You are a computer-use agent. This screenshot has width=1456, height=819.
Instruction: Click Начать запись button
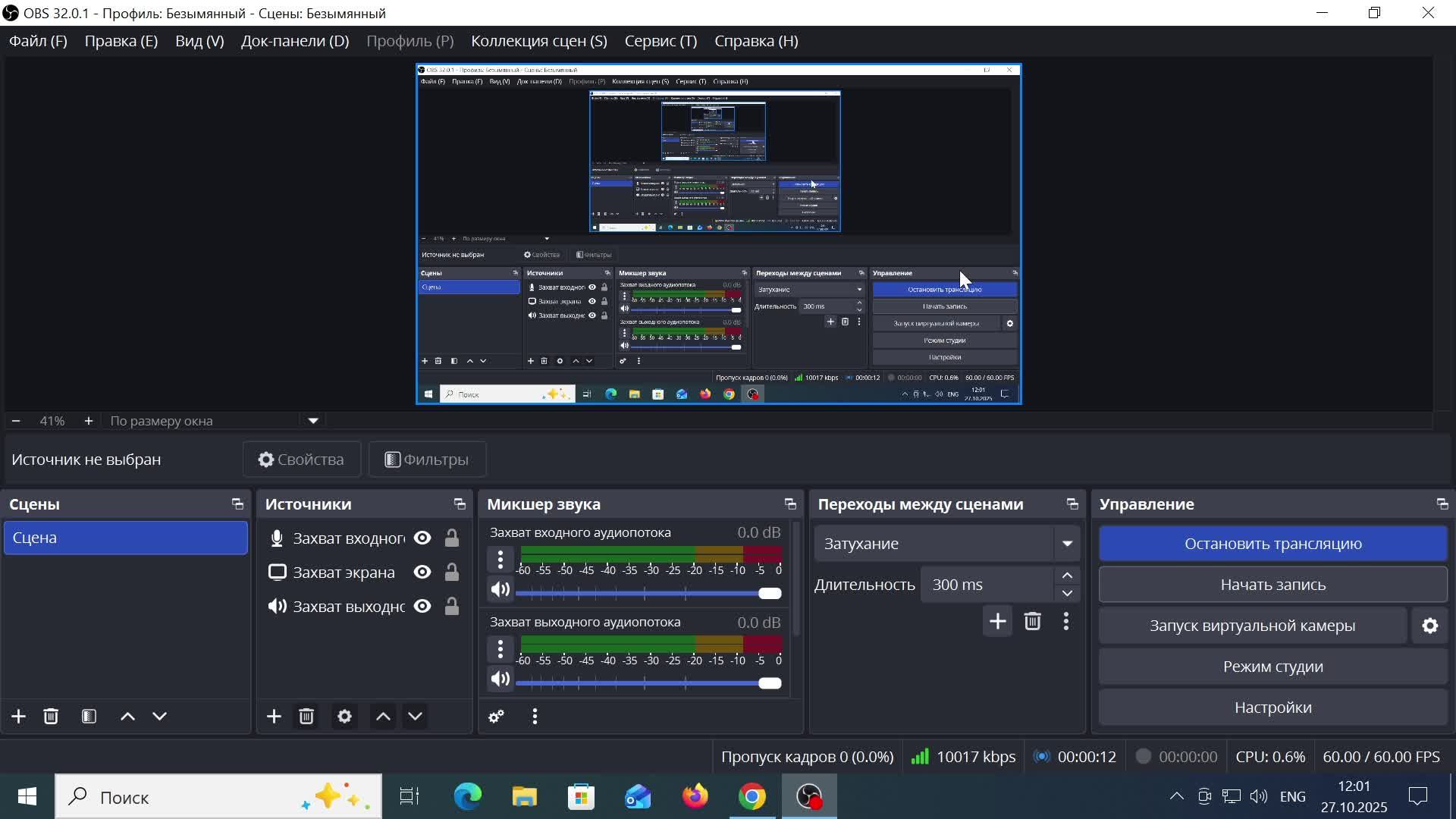[x=1272, y=585]
